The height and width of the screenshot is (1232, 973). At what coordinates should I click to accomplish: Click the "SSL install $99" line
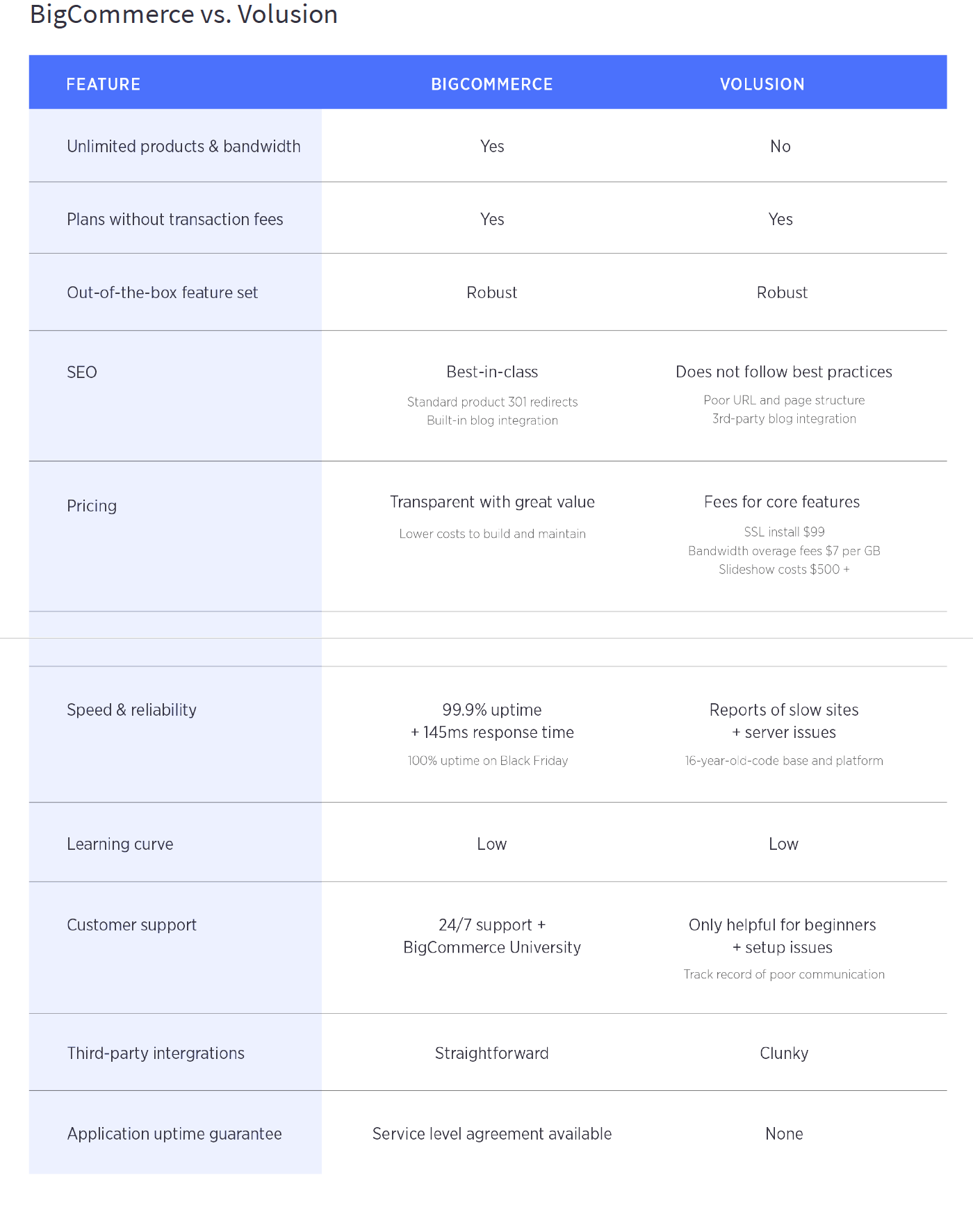point(784,532)
